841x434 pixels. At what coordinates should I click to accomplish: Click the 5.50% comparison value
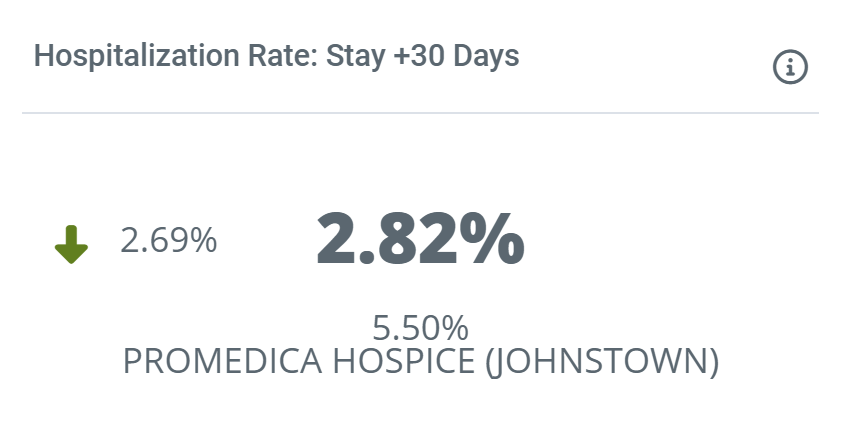coord(420,327)
